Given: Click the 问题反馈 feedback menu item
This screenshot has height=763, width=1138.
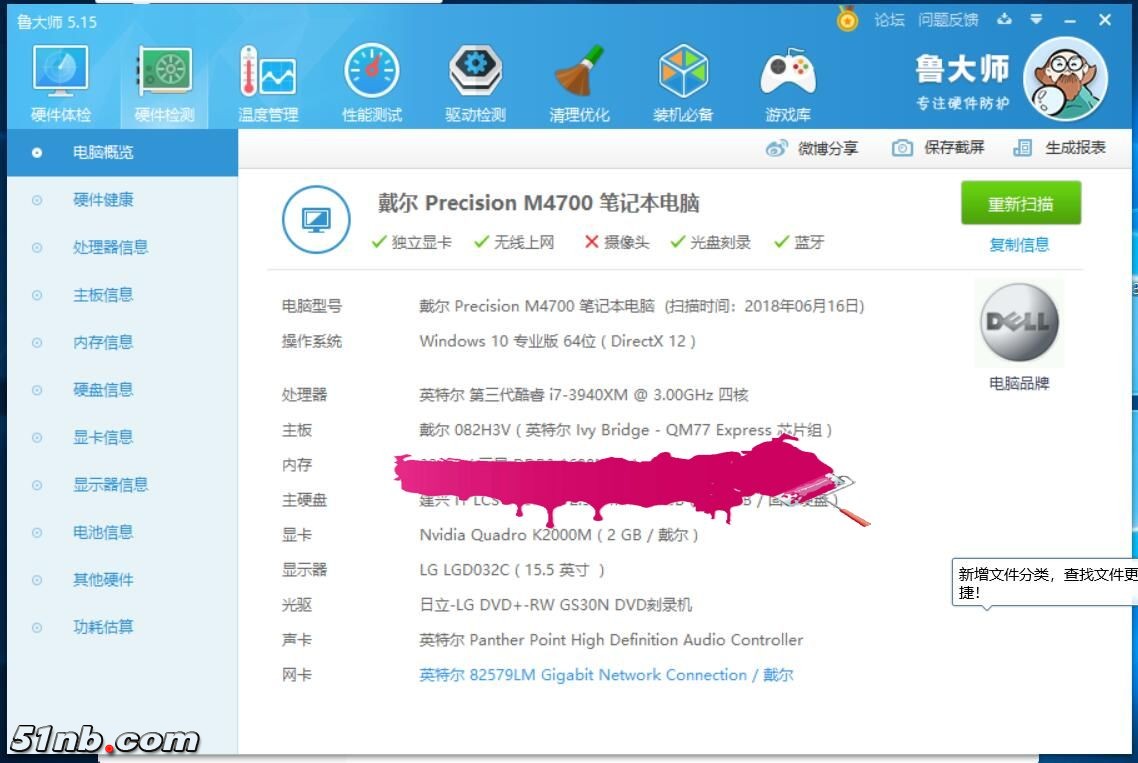Looking at the screenshot, I should (x=950, y=19).
